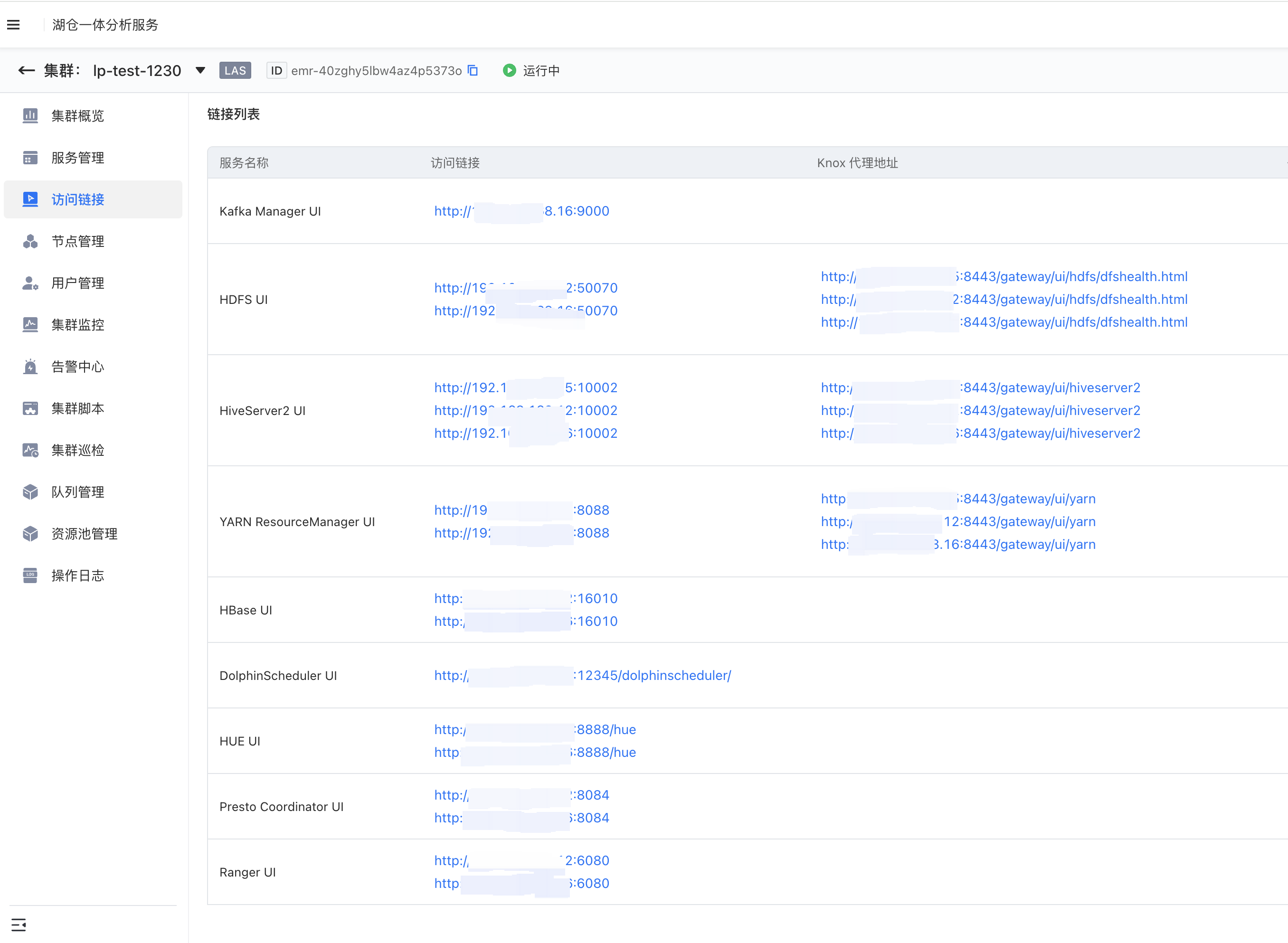The height and width of the screenshot is (943, 1288).
Task: Open 用户管理 icon in sidebar
Action: (x=30, y=283)
